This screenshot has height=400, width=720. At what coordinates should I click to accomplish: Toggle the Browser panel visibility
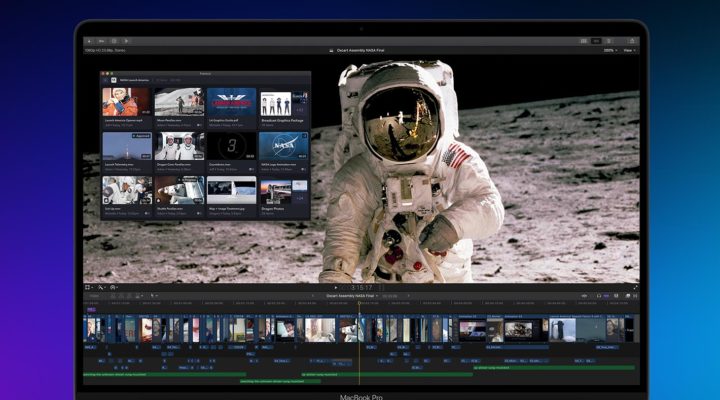tap(584, 41)
